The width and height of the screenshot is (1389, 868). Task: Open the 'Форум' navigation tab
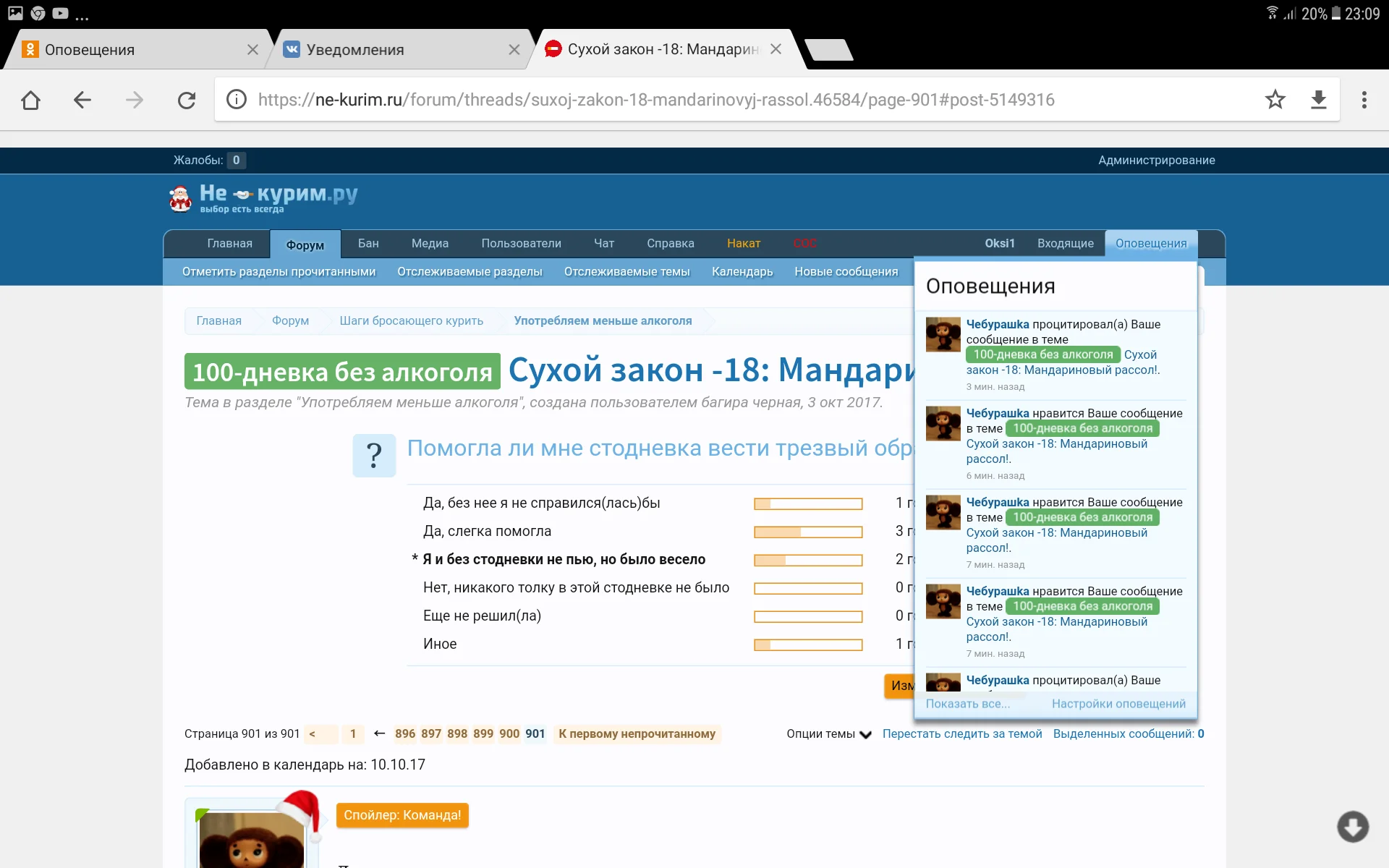click(x=305, y=244)
